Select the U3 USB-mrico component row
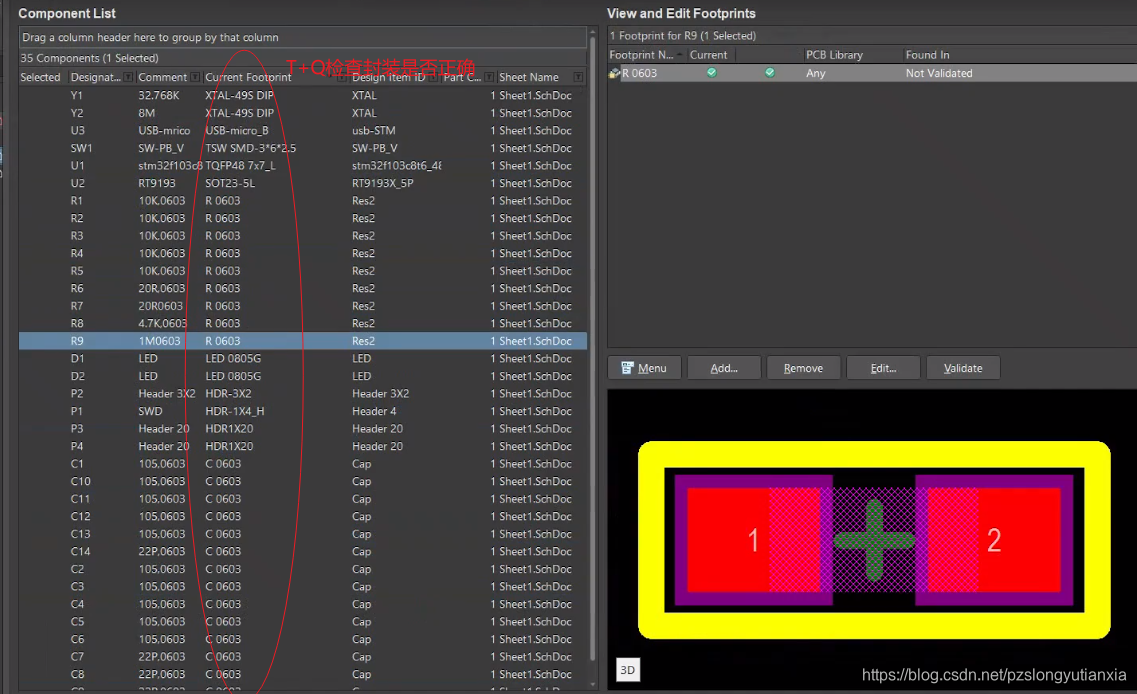Image resolution: width=1137 pixels, height=694 pixels. point(302,131)
